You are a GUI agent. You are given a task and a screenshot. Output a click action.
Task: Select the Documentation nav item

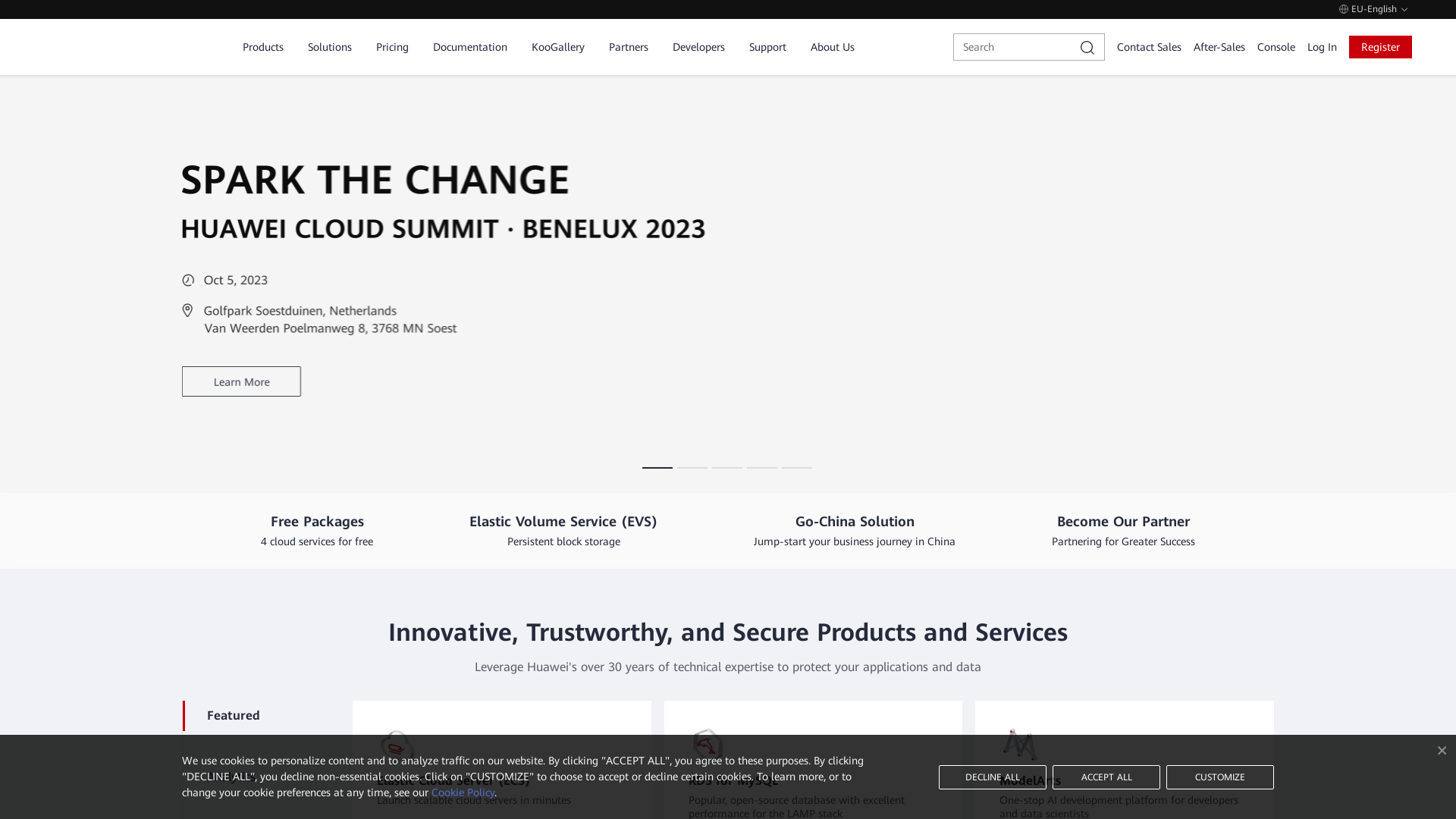coord(469,47)
